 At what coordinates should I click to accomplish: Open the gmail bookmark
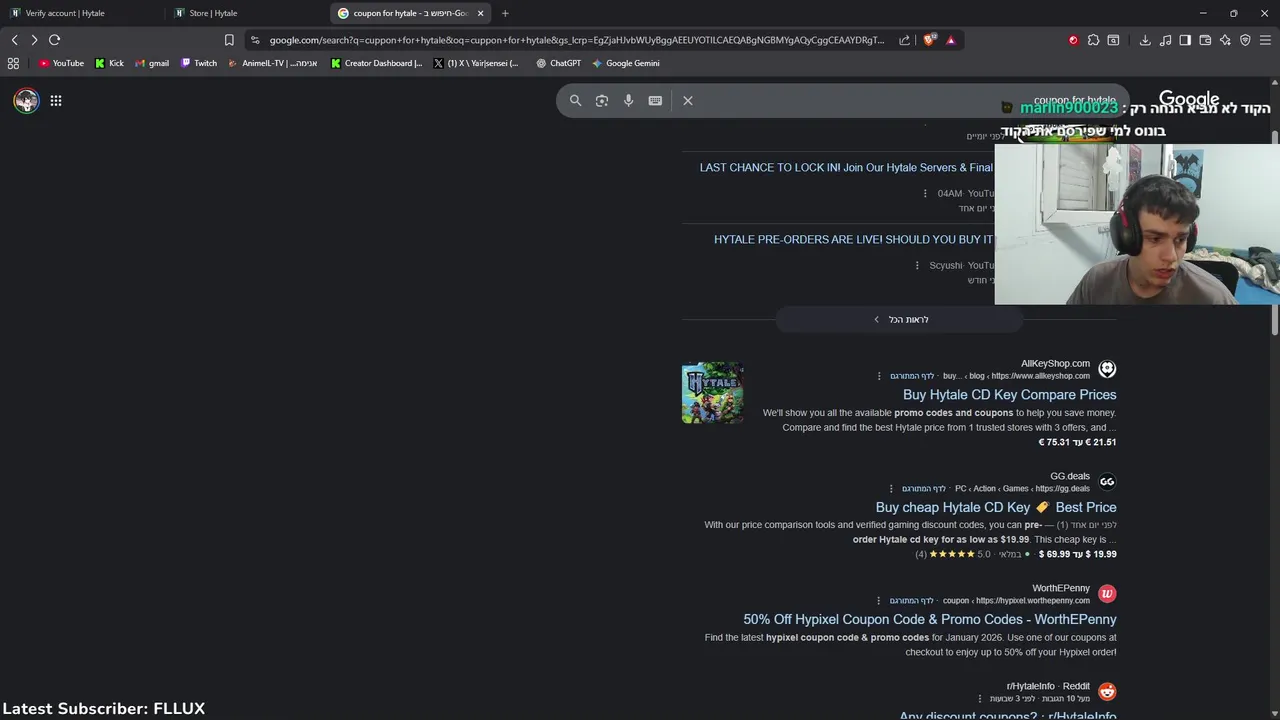click(x=151, y=63)
